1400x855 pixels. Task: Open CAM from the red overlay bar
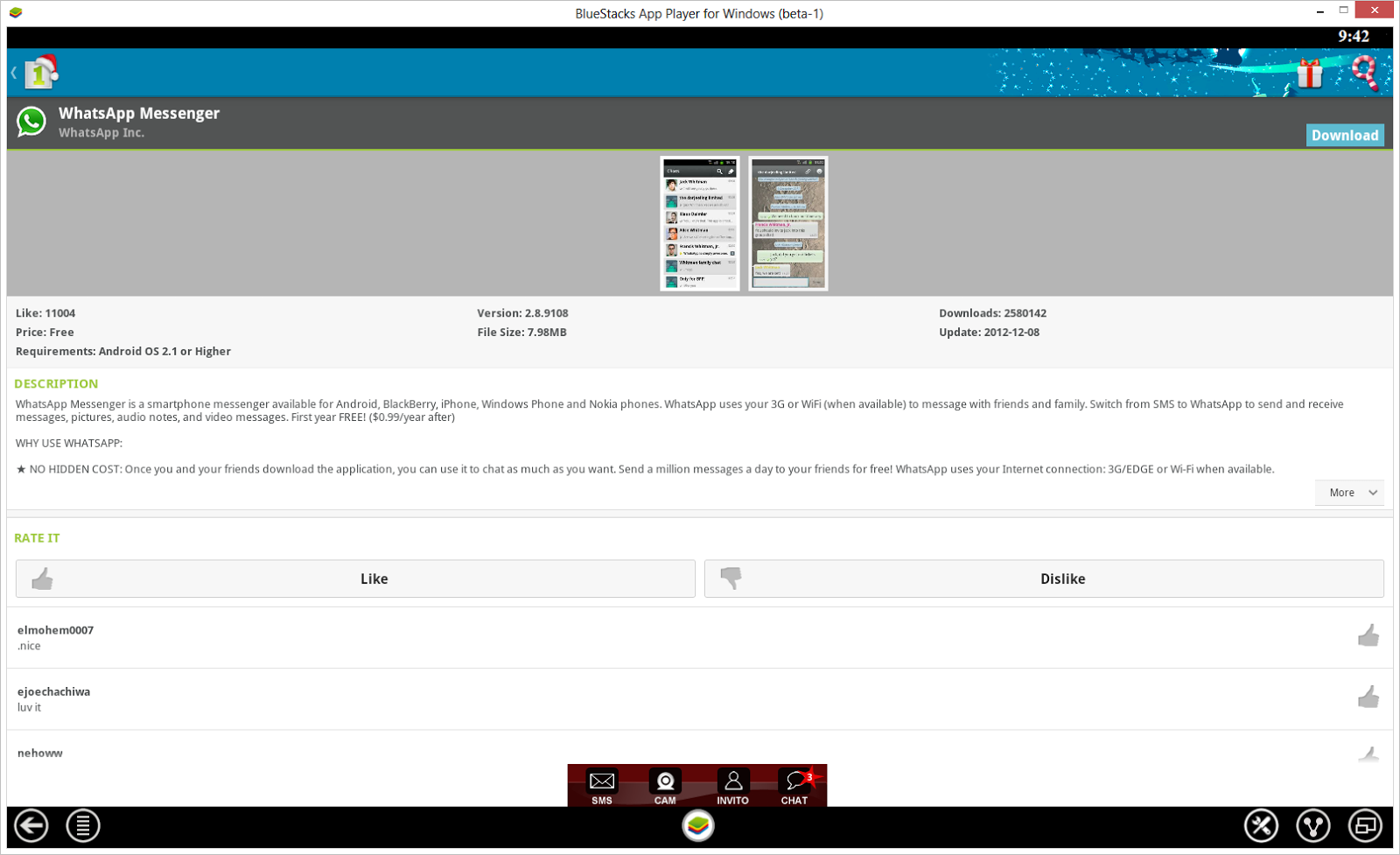click(x=665, y=786)
